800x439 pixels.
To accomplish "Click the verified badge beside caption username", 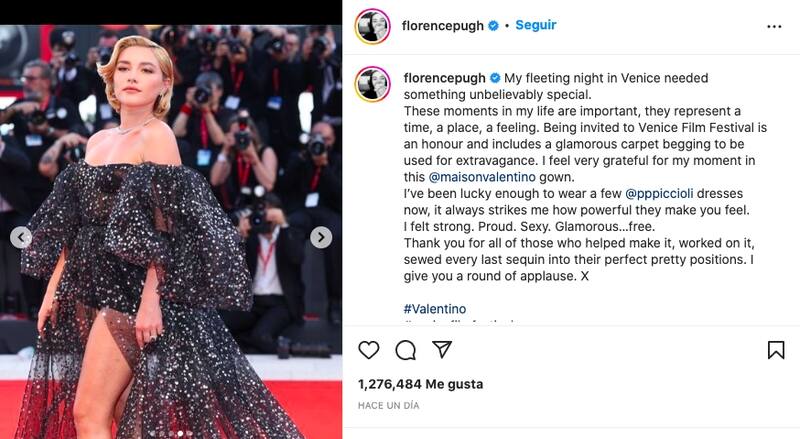I will (495, 78).
